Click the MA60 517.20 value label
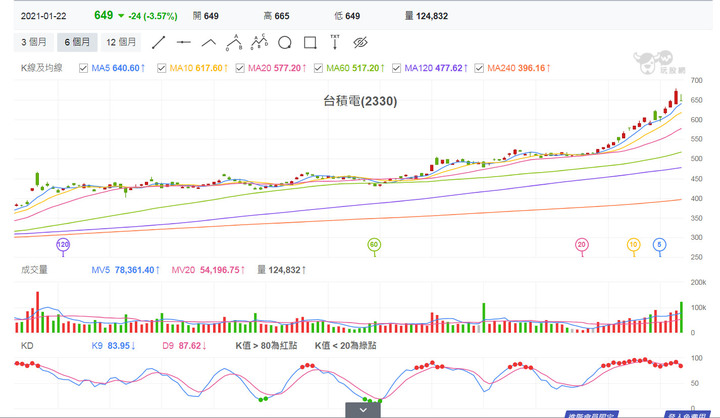The height and width of the screenshot is (418, 720). [x=355, y=68]
